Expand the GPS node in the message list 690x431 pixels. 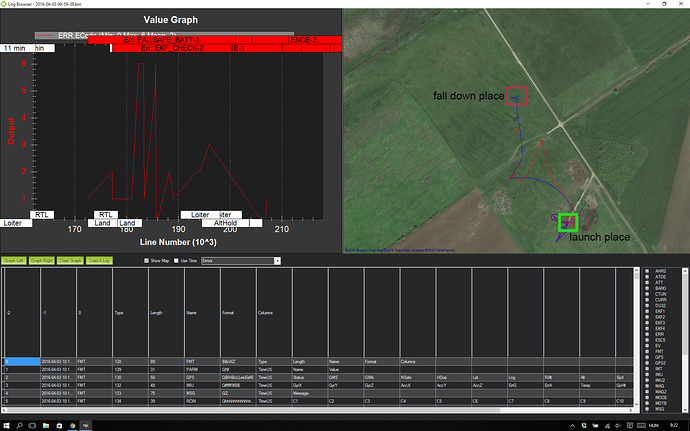(647, 357)
